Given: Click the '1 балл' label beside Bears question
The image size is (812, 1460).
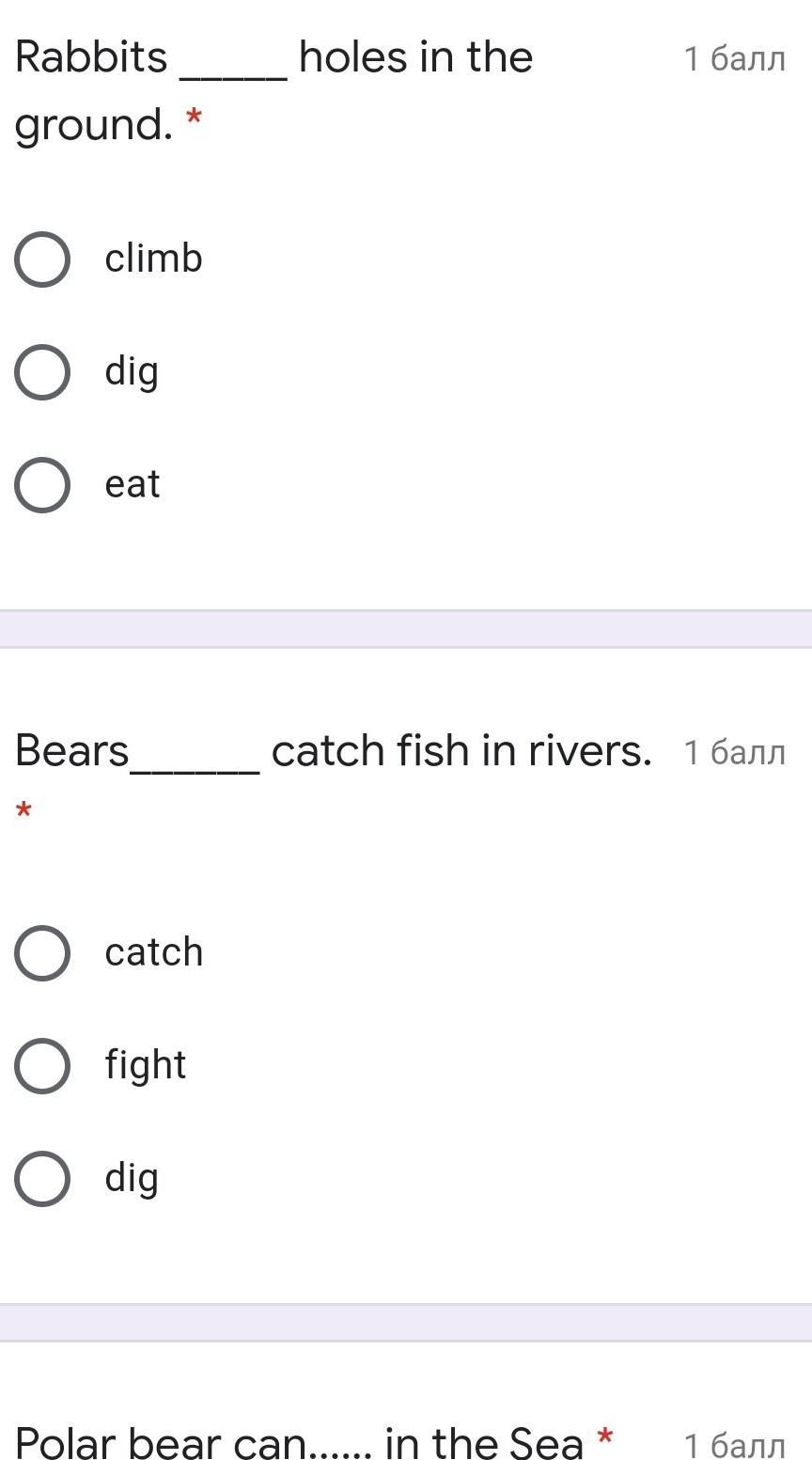Looking at the screenshot, I should coord(734,752).
